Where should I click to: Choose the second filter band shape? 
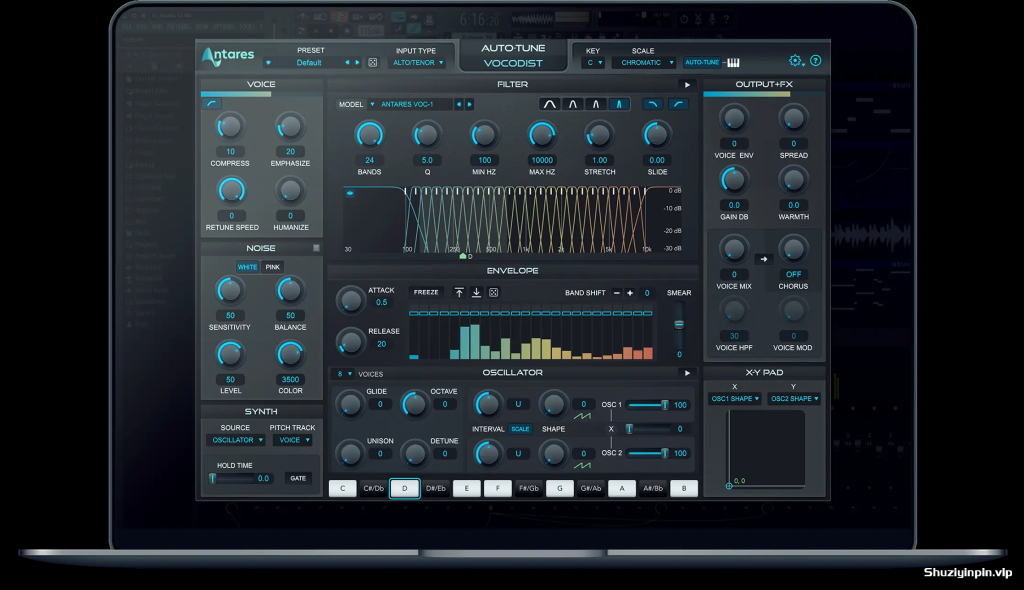[x=573, y=104]
